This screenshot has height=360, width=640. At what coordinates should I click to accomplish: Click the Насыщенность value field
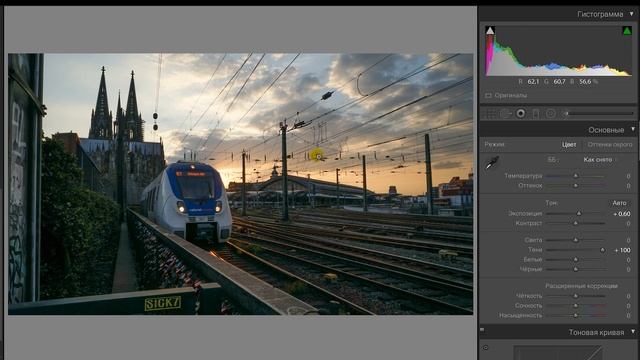(x=628, y=316)
